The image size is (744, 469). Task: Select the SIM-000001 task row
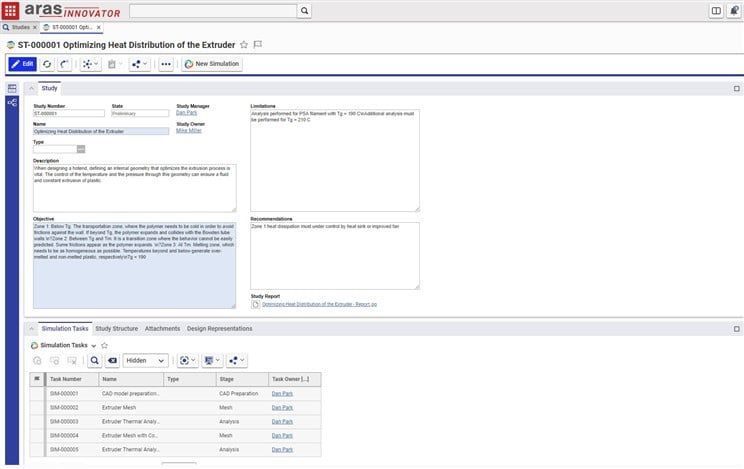[x=176, y=394]
